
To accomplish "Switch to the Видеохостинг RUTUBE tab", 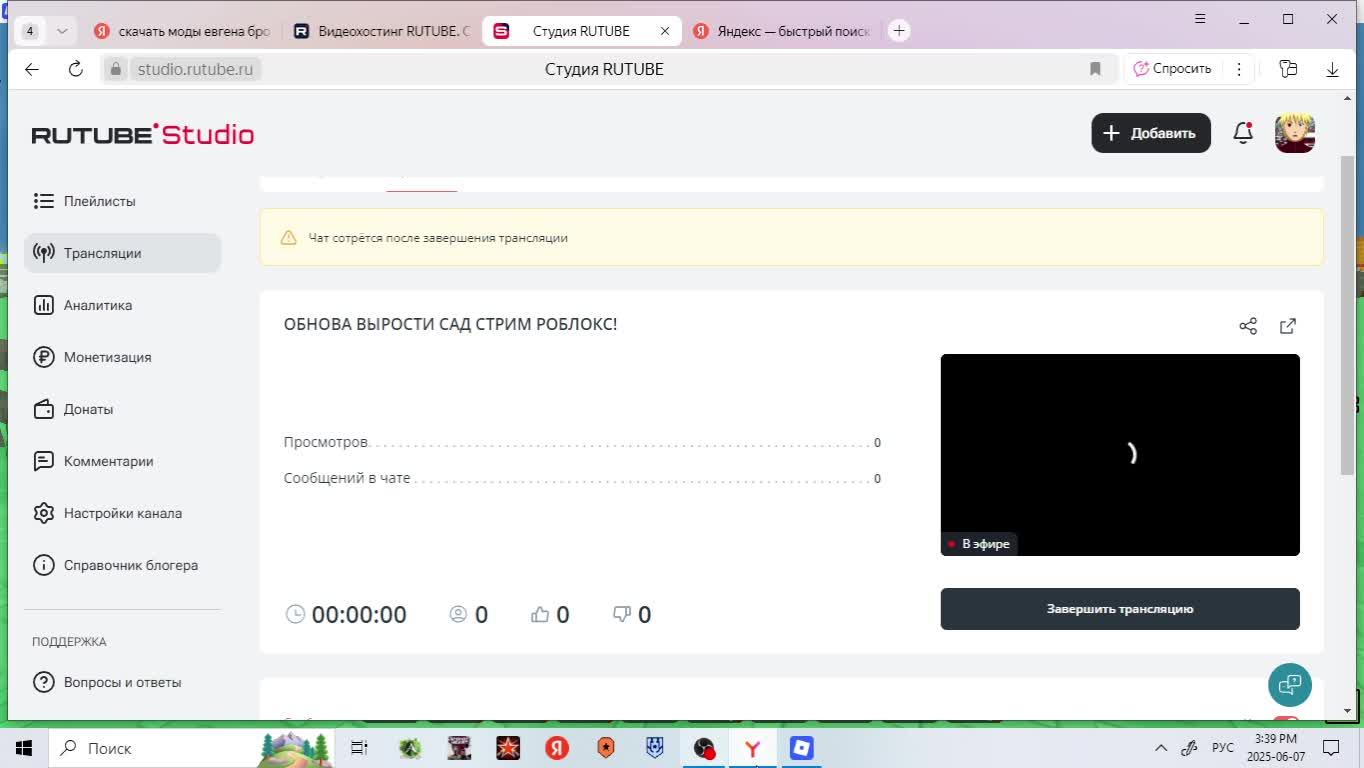I will pos(382,31).
